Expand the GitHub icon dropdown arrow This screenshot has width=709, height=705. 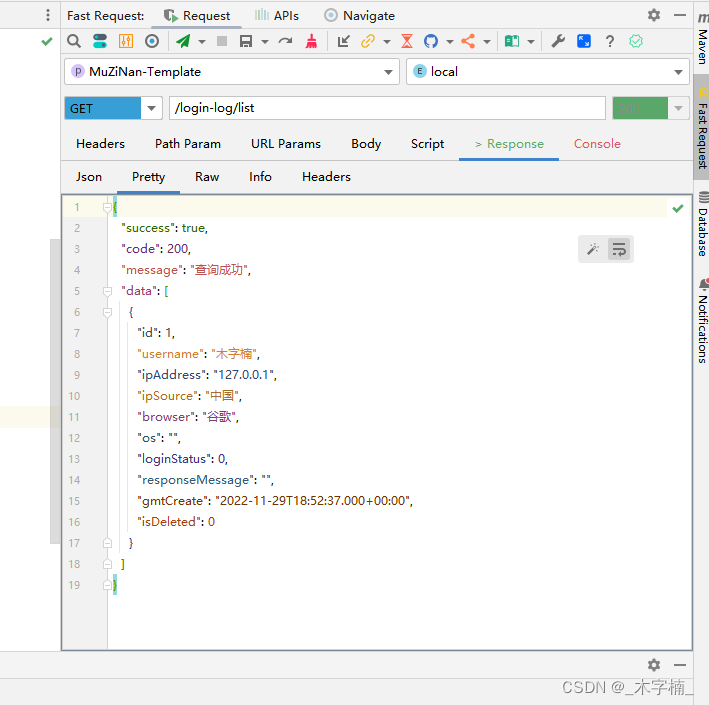[x=449, y=42]
